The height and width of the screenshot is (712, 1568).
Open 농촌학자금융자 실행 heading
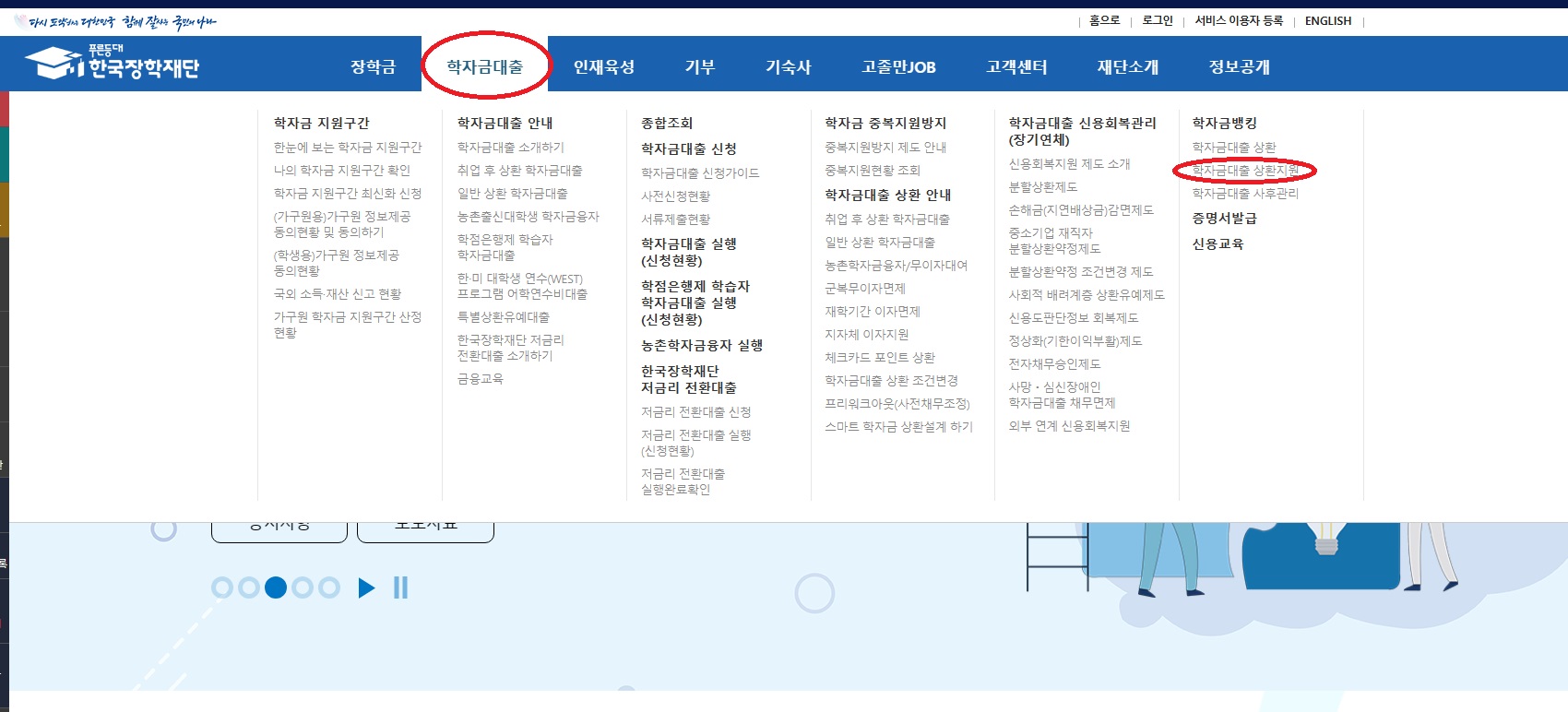701,345
